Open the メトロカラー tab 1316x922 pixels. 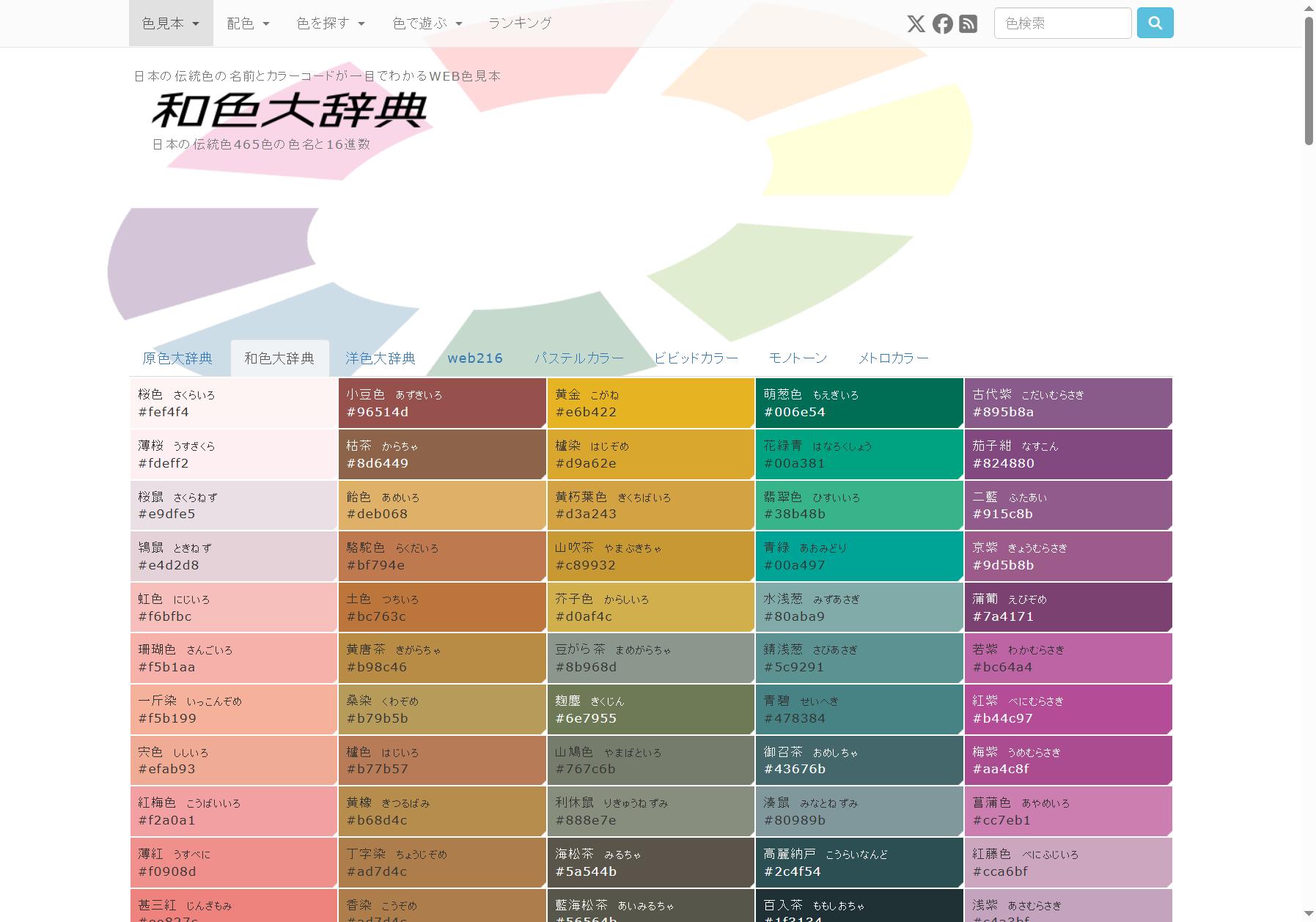tap(894, 358)
